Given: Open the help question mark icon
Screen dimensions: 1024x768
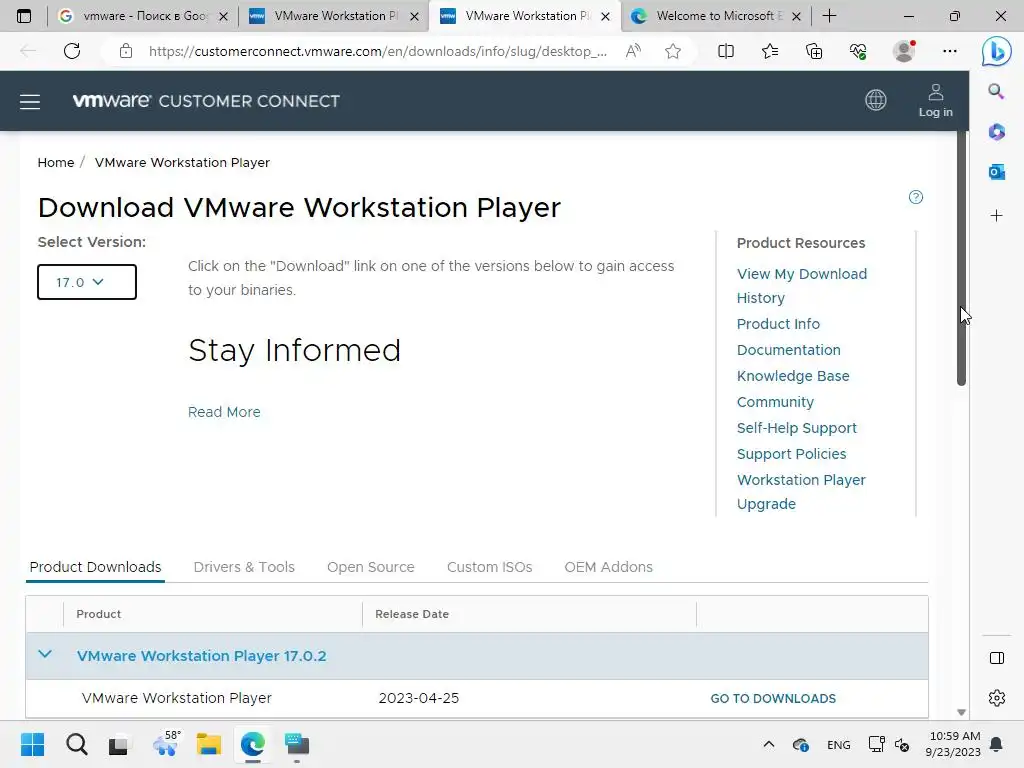Looking at the screenshot, I should point(916,197).
